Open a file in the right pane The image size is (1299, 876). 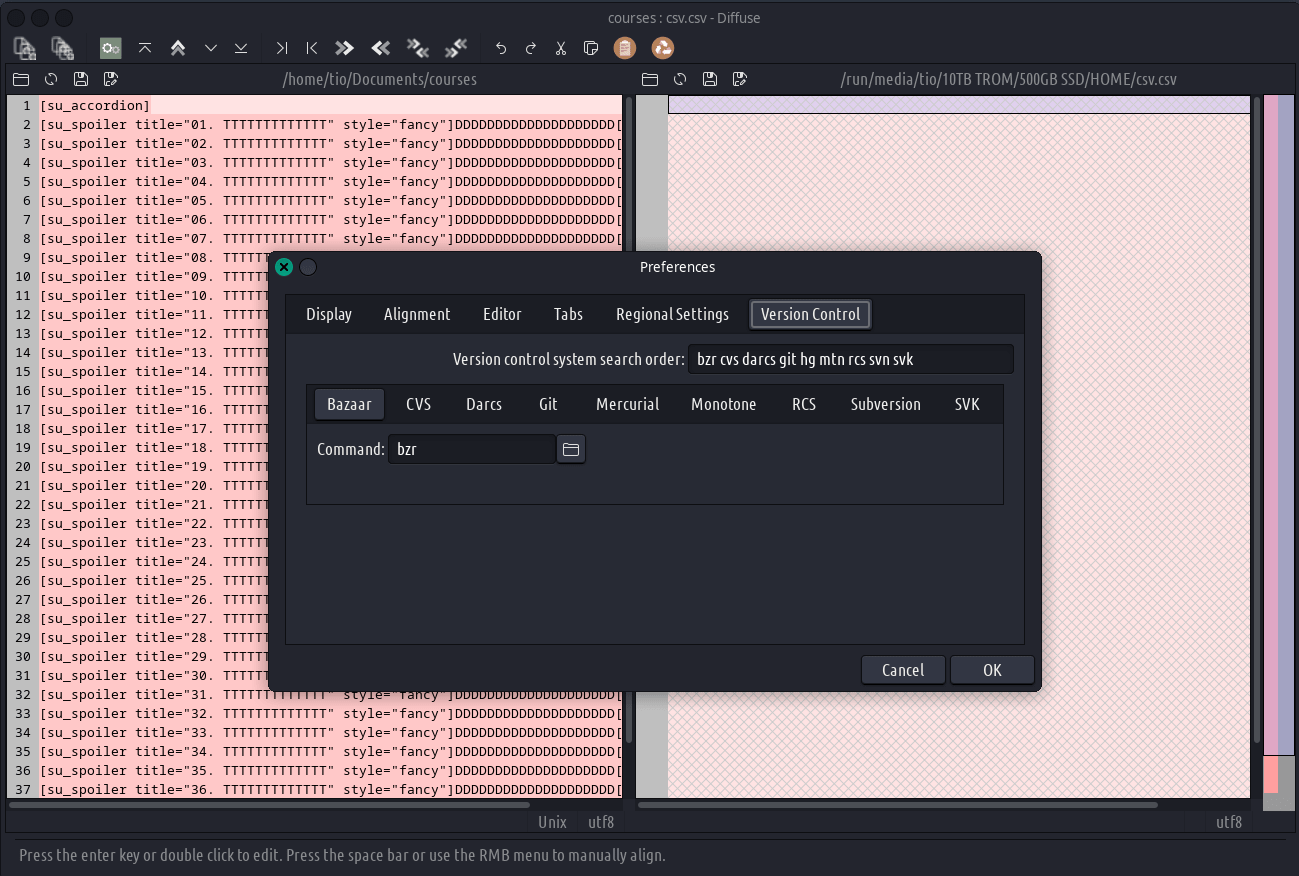(x=650, y=79)
